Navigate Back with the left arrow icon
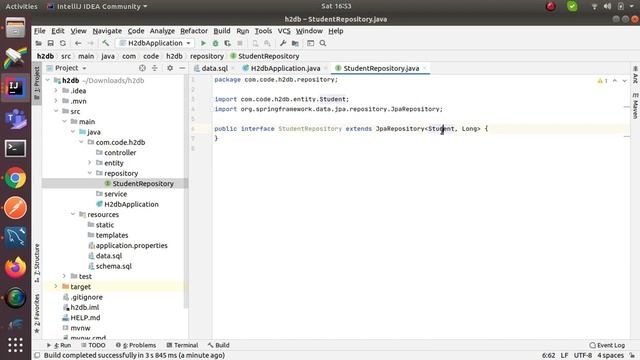 coord(78,43)
